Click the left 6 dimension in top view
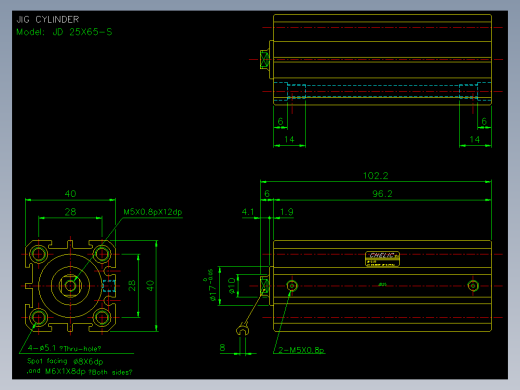 pyautogui.click(x=280, y=121)
